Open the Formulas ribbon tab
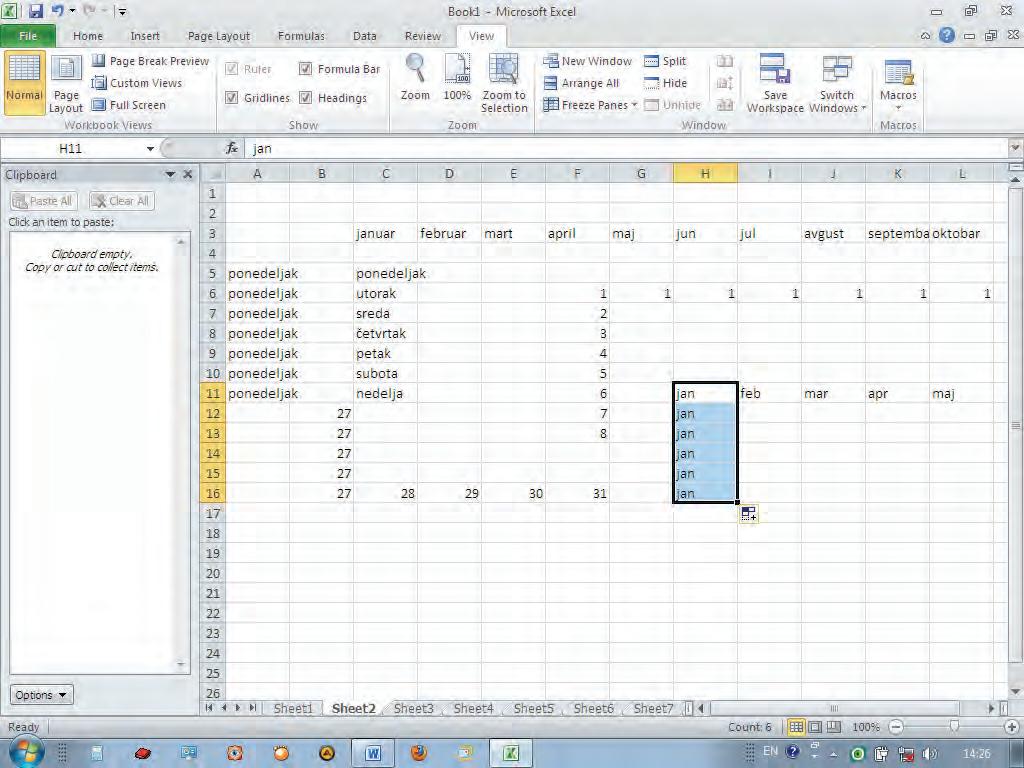The image size is (1024, 768). 301,36
